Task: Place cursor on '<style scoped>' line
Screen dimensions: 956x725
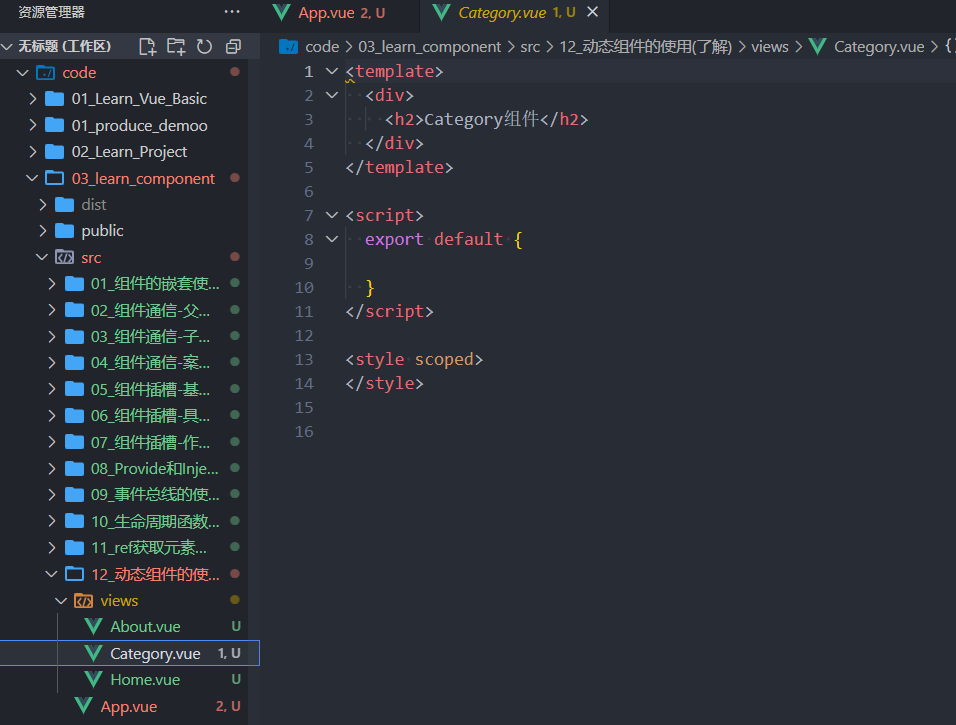Action: pyautogui.click(x=414, y=360)
